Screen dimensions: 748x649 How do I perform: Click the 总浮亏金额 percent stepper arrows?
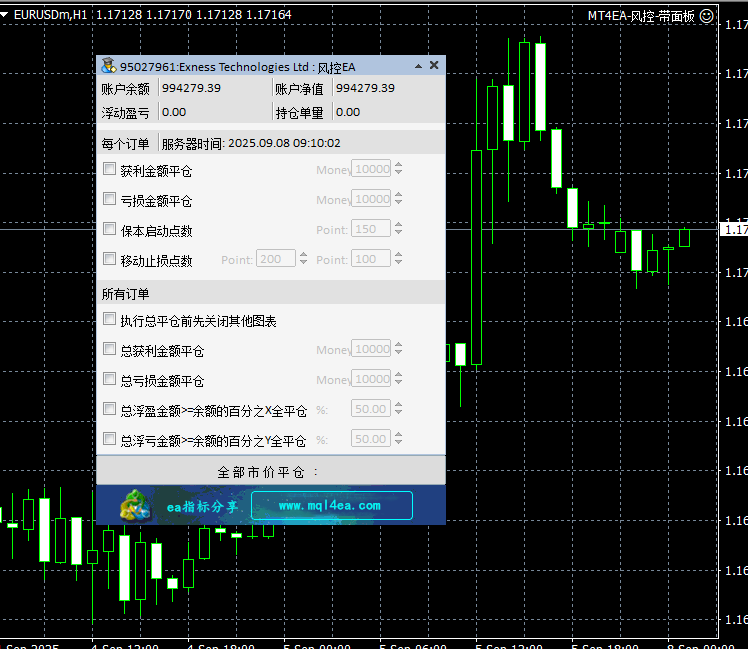[399, 439]
